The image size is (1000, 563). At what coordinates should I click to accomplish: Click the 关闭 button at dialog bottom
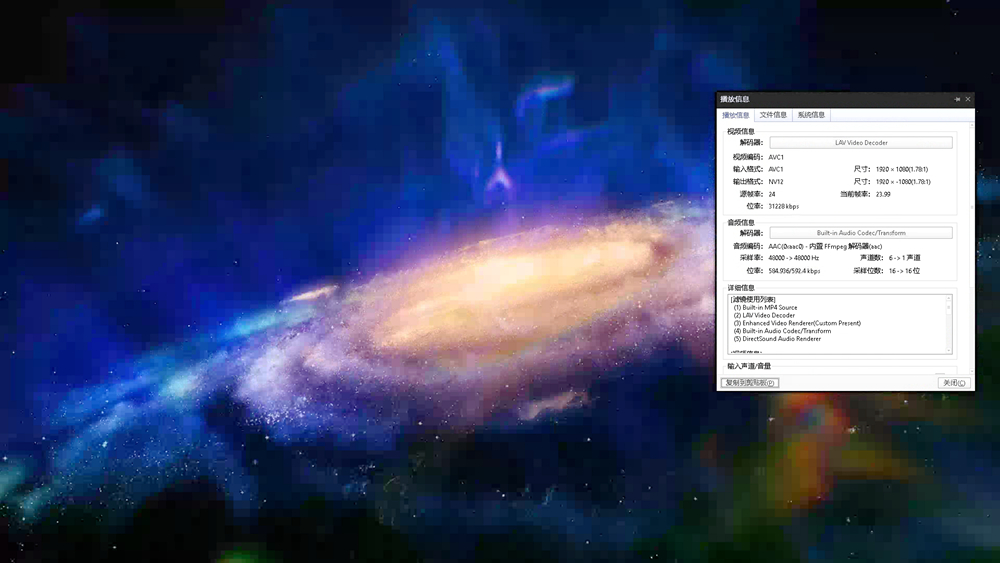[954, 383]
